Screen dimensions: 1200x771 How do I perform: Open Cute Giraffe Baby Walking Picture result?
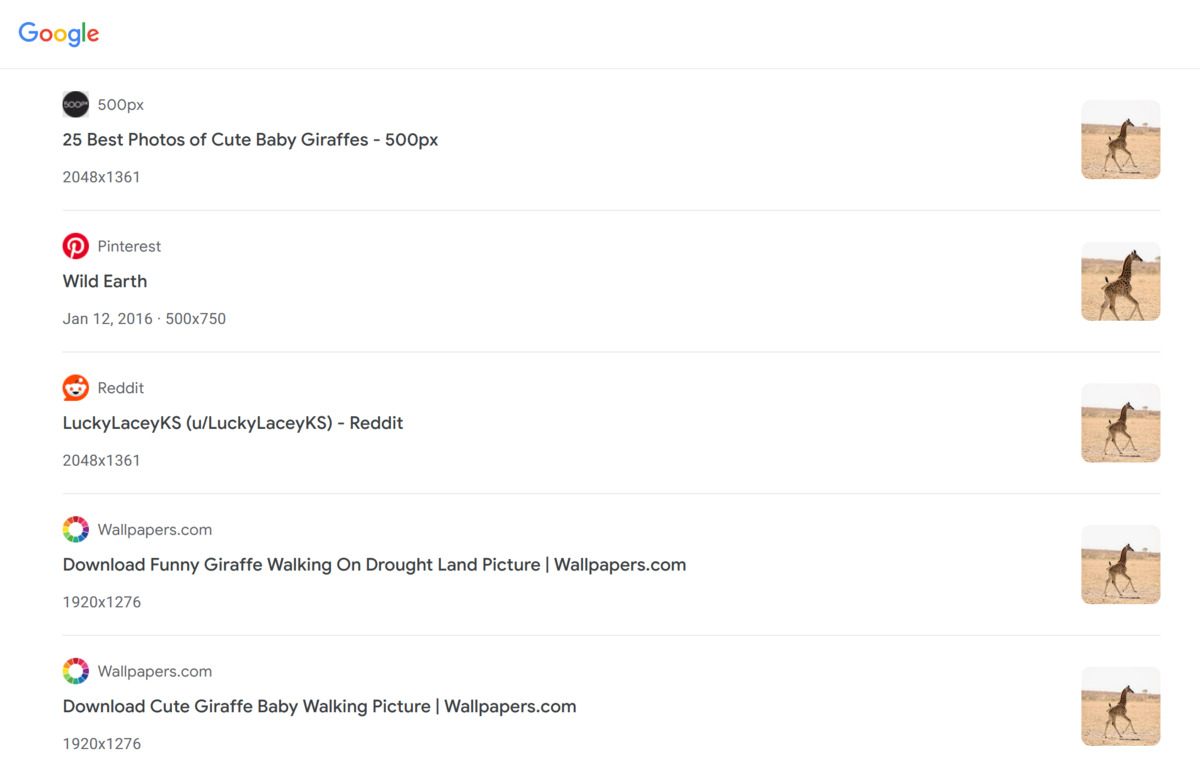click(x=319, y=706)
